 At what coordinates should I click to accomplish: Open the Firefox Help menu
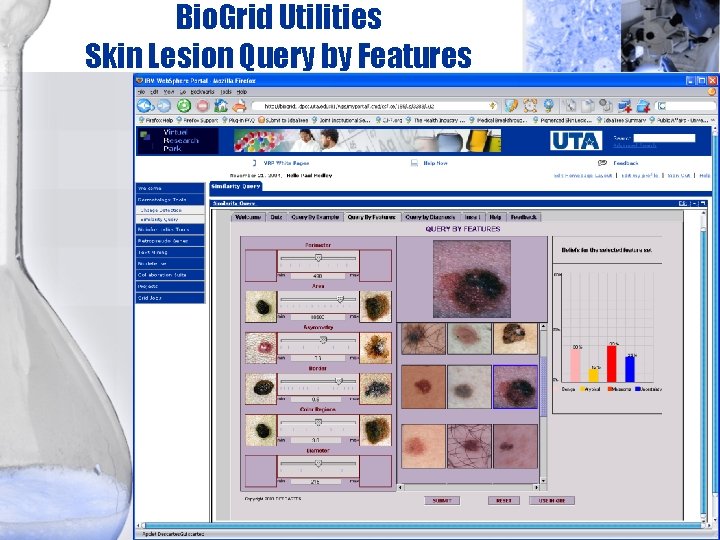pos(242,92)
